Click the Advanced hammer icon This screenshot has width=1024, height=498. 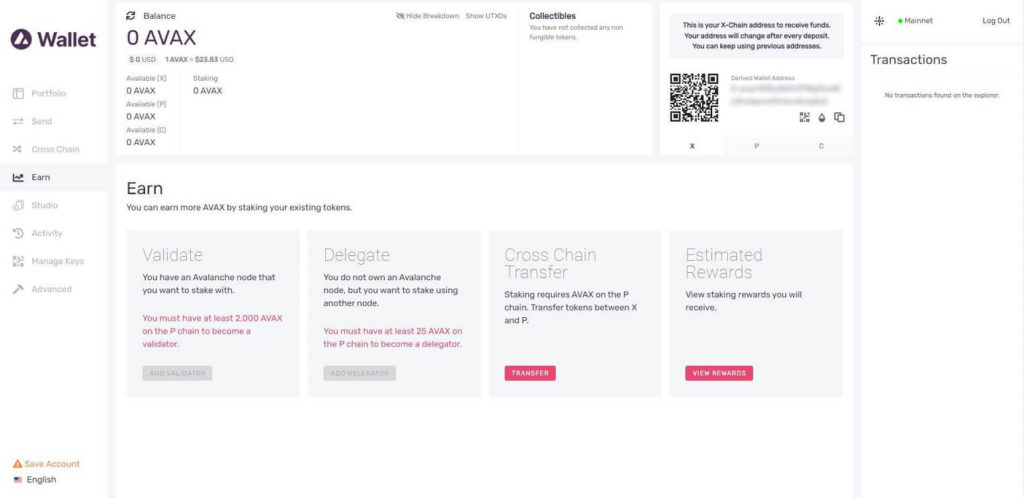pos(18,289)
